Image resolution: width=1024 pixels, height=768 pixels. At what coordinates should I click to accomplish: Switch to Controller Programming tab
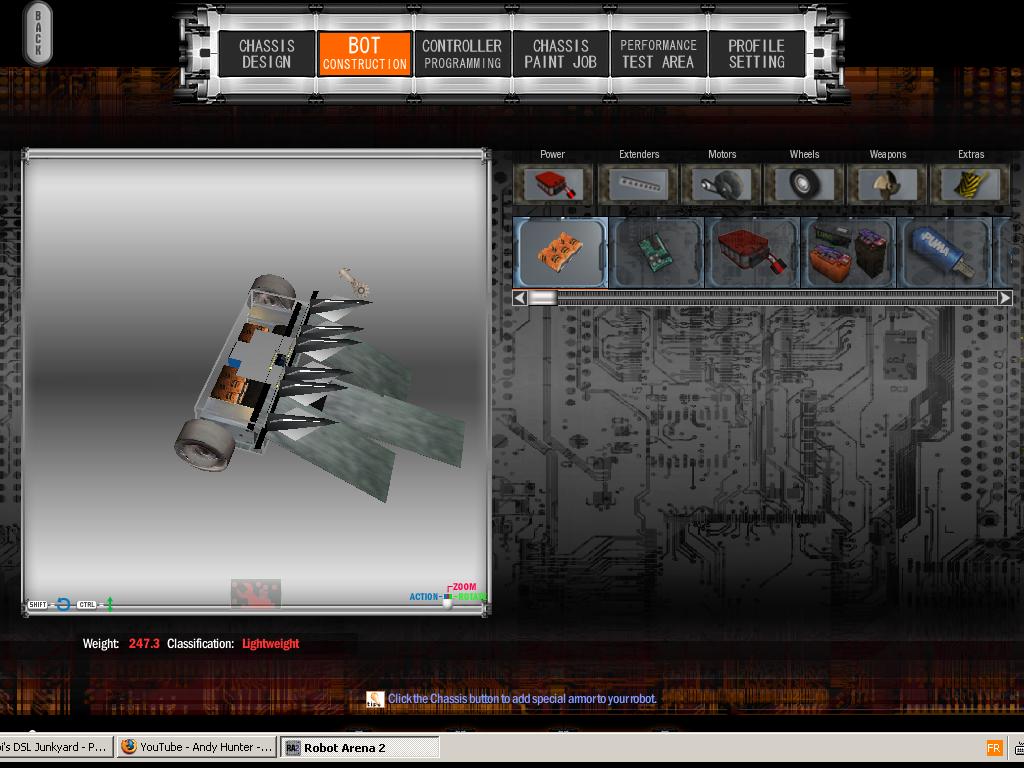(462, 54)
